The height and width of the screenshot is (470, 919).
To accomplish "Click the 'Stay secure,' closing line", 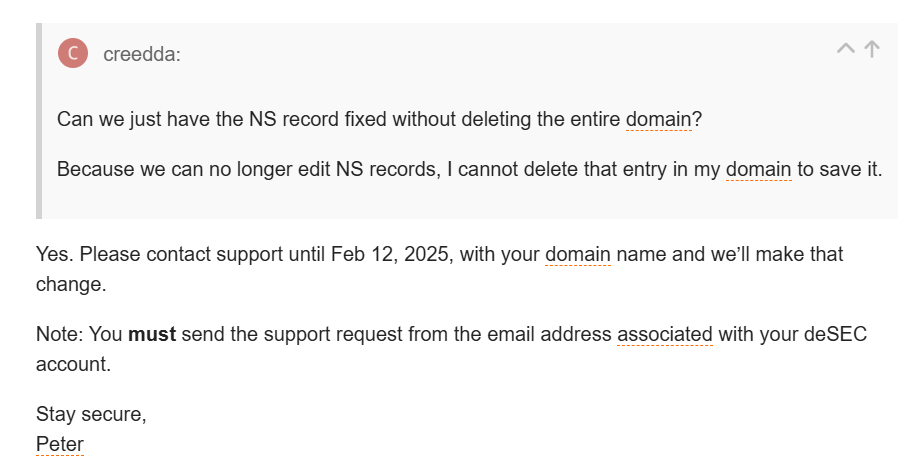I will [x=91, y=414].
